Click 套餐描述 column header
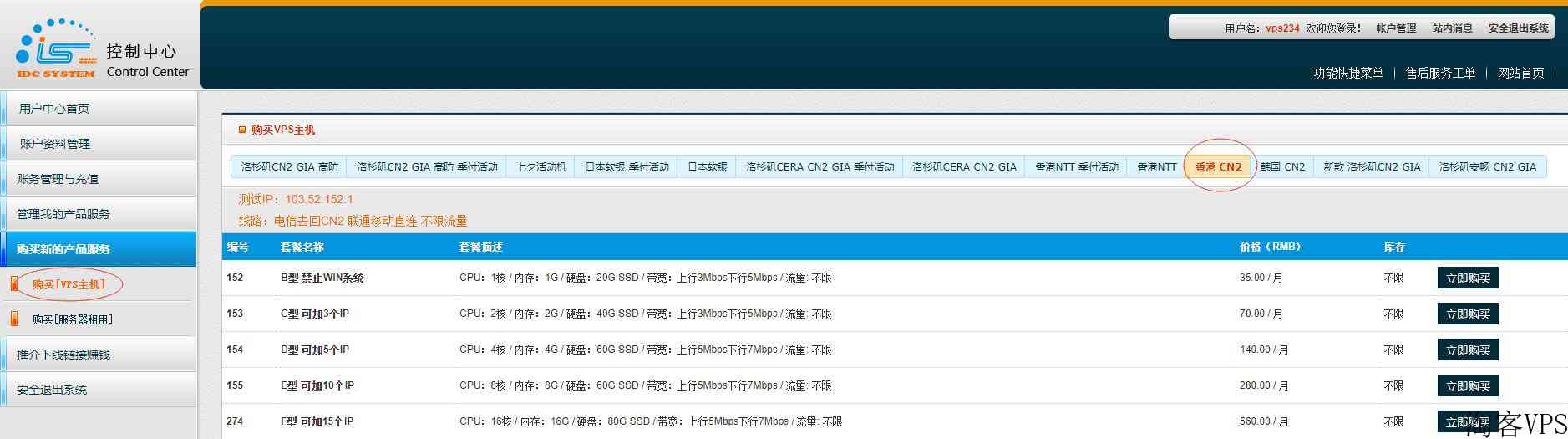Image resolution: width=1568 pixels, height=439 pixels. (x=480, y=247)
